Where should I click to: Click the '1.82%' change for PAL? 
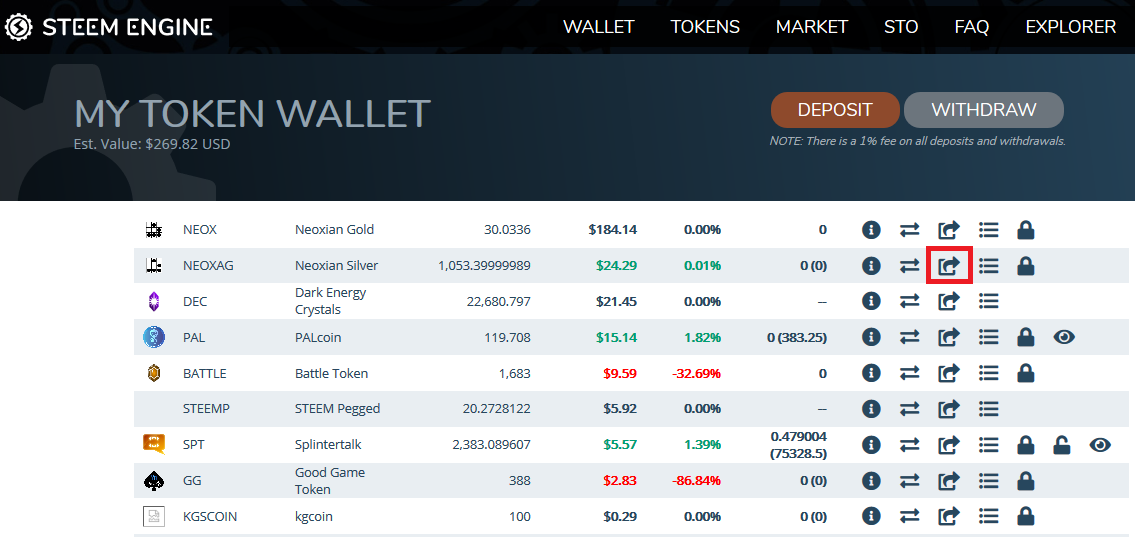(702, 337)
